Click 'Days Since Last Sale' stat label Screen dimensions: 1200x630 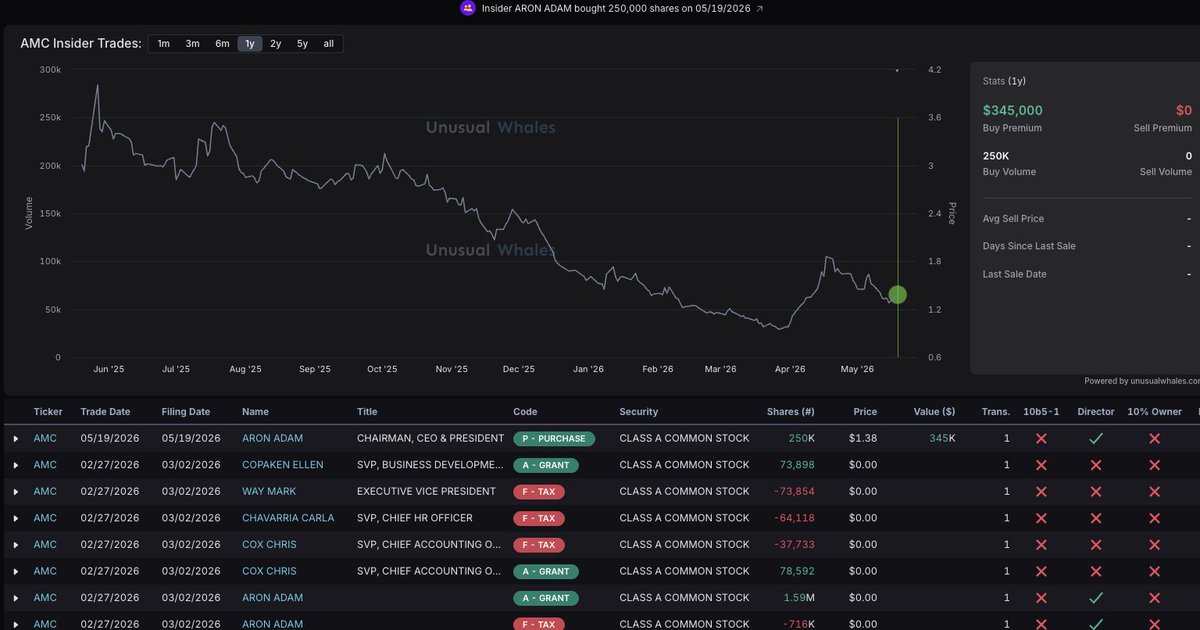[1029, 246]
